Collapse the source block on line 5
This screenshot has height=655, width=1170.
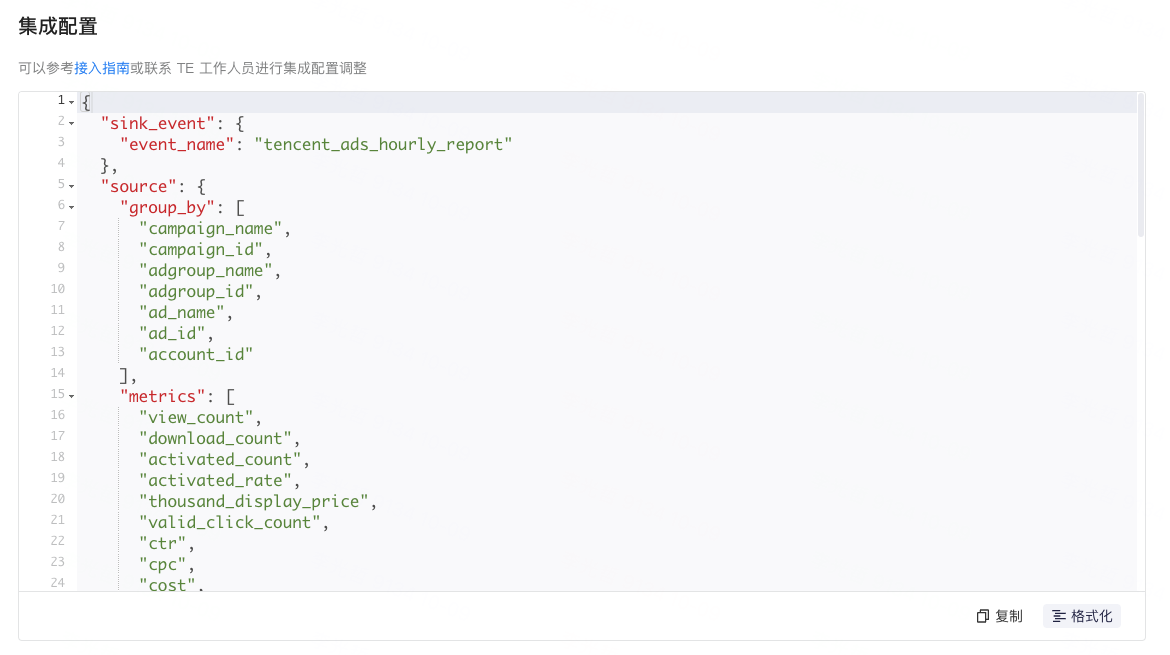72,186
